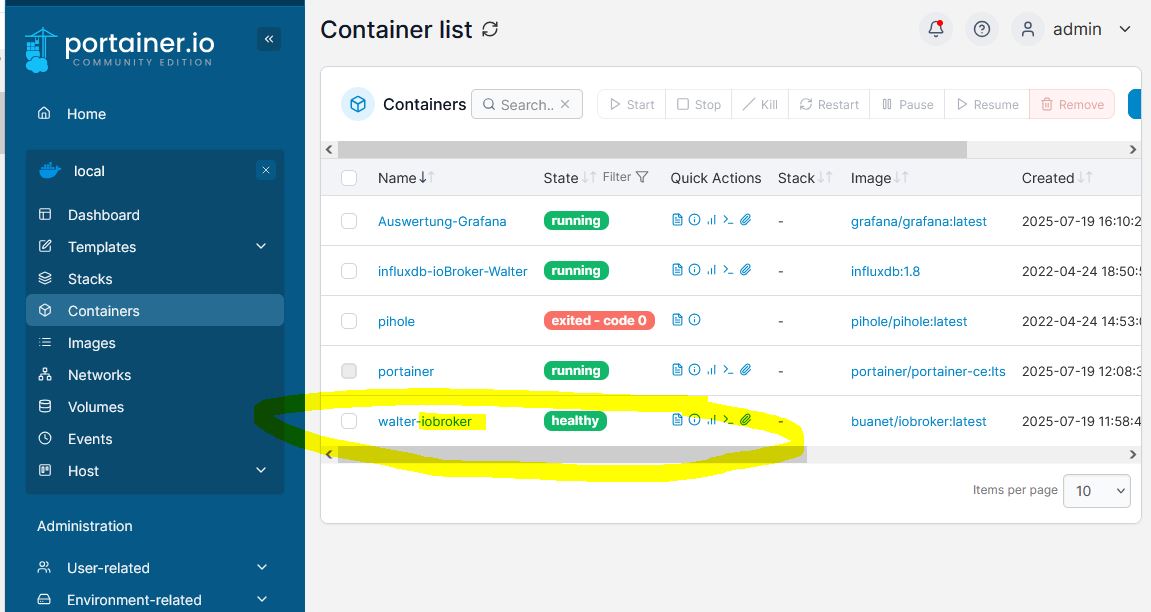Refresh the Container list with the reload icon
This screenshot has width=1151, height=612.
click(x=490, y=29)
